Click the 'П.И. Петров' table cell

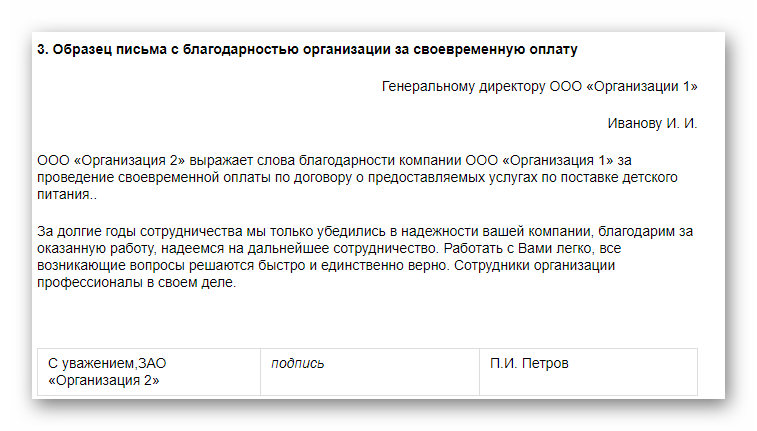click(x=529, y=364)
